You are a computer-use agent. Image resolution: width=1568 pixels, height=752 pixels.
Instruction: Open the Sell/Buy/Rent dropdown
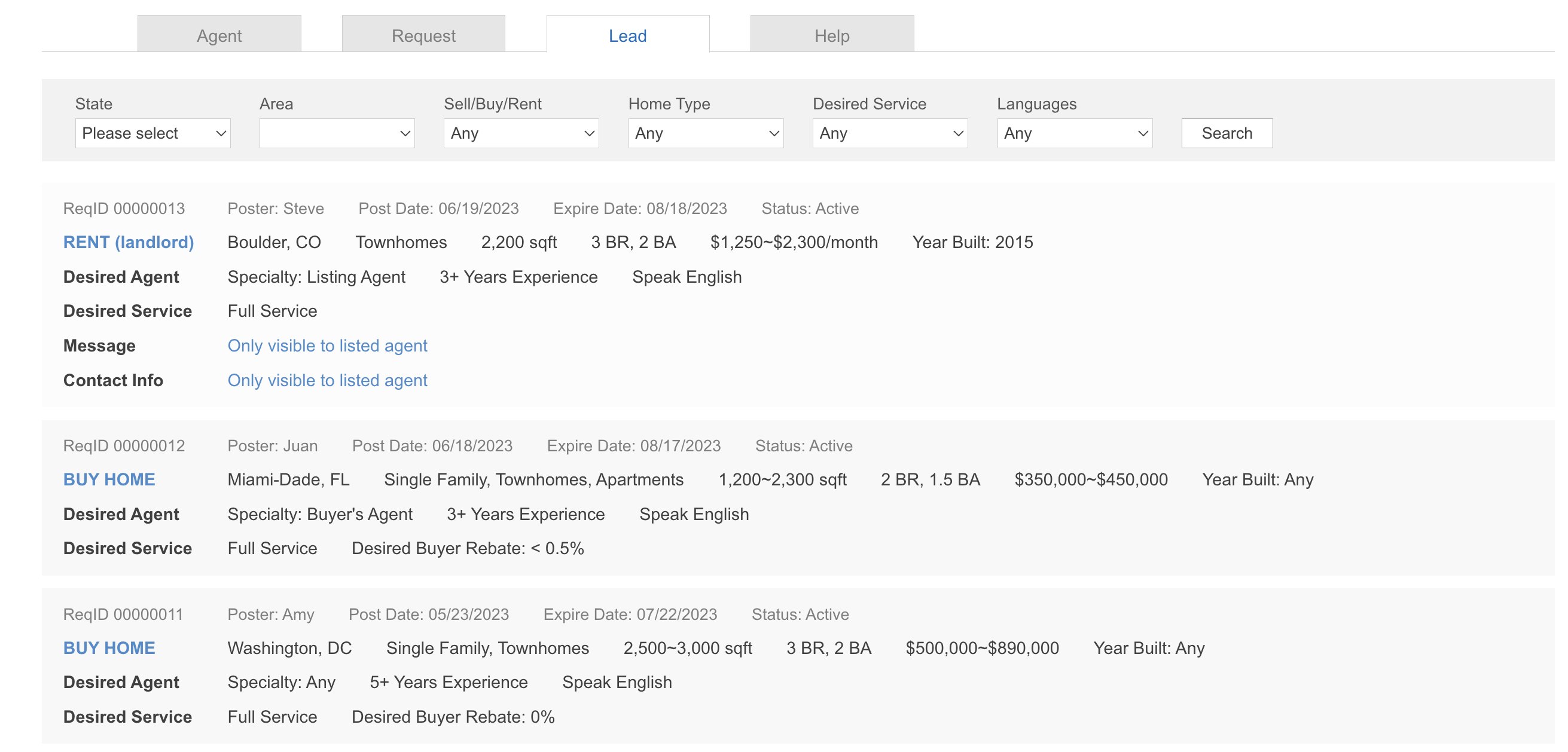(521, 133)
